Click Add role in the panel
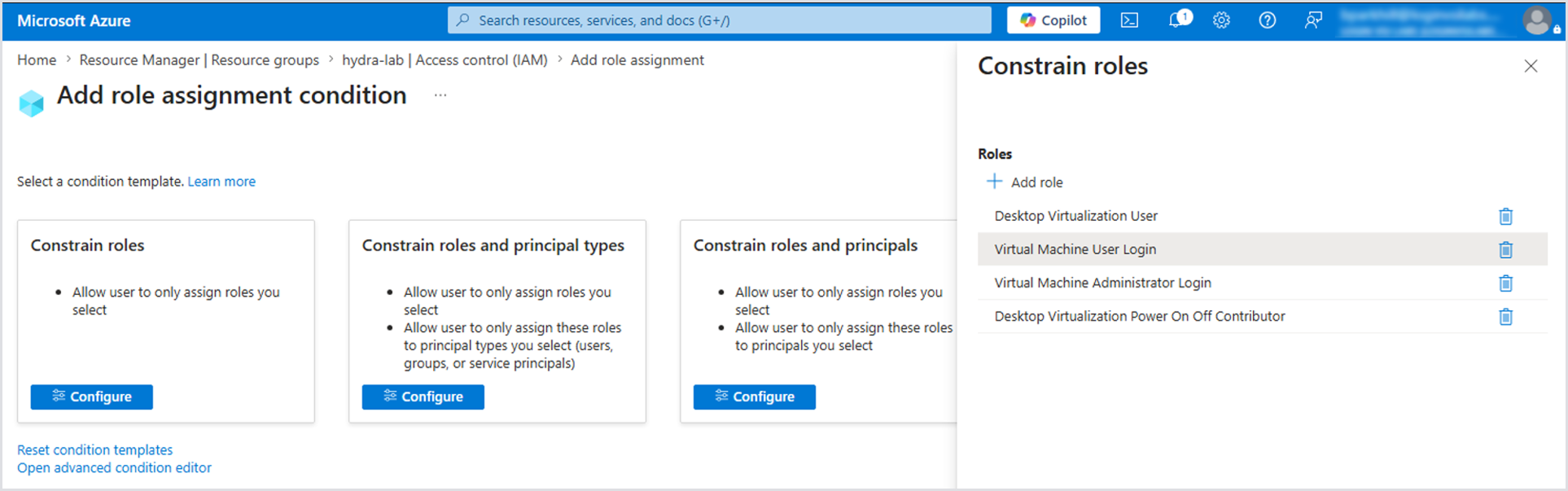1568x491 pixels. point(1025,182)
